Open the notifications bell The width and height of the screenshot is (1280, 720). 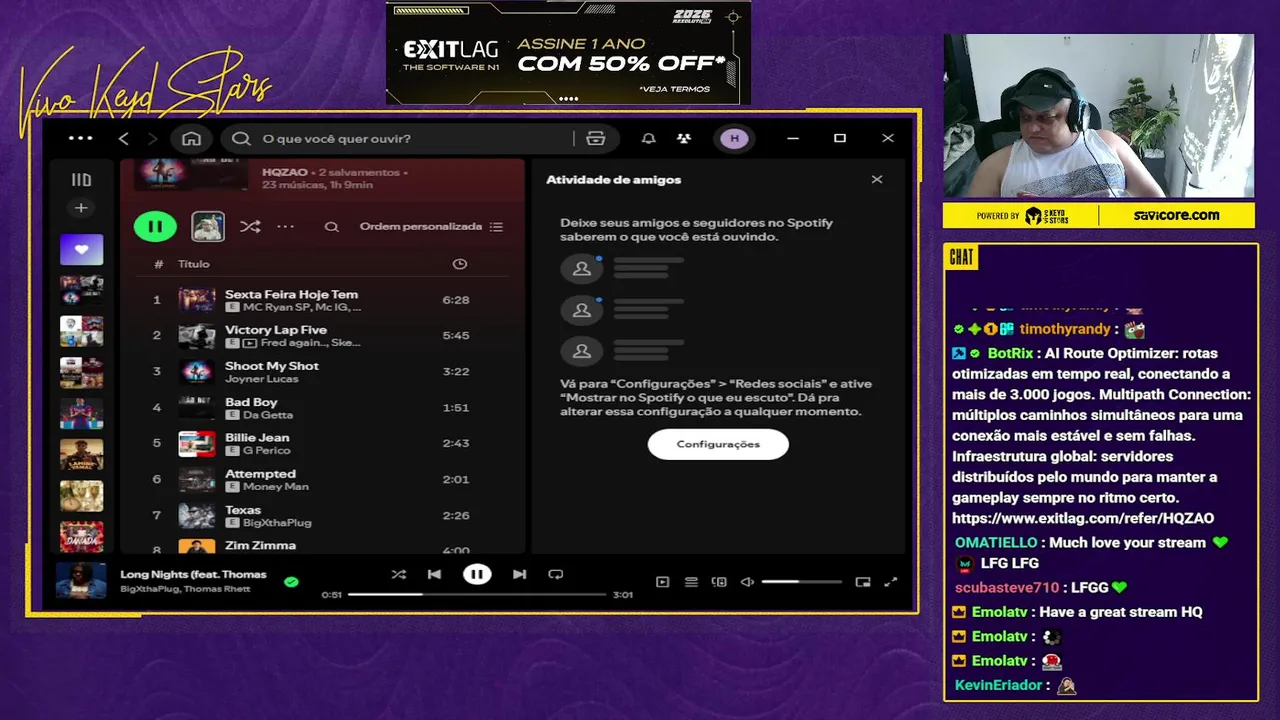click(649, 138)
